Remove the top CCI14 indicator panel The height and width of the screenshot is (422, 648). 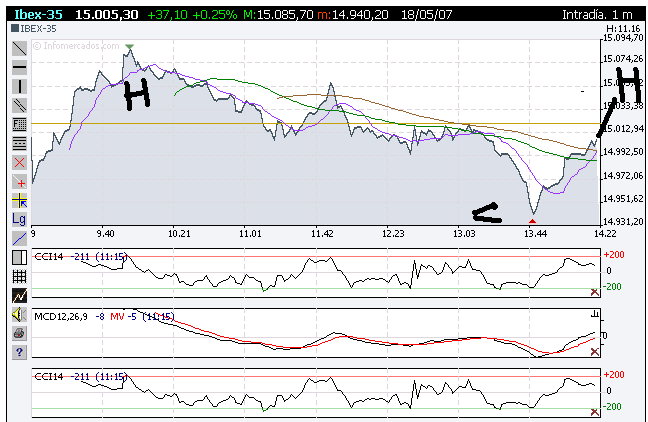(595, 292)
